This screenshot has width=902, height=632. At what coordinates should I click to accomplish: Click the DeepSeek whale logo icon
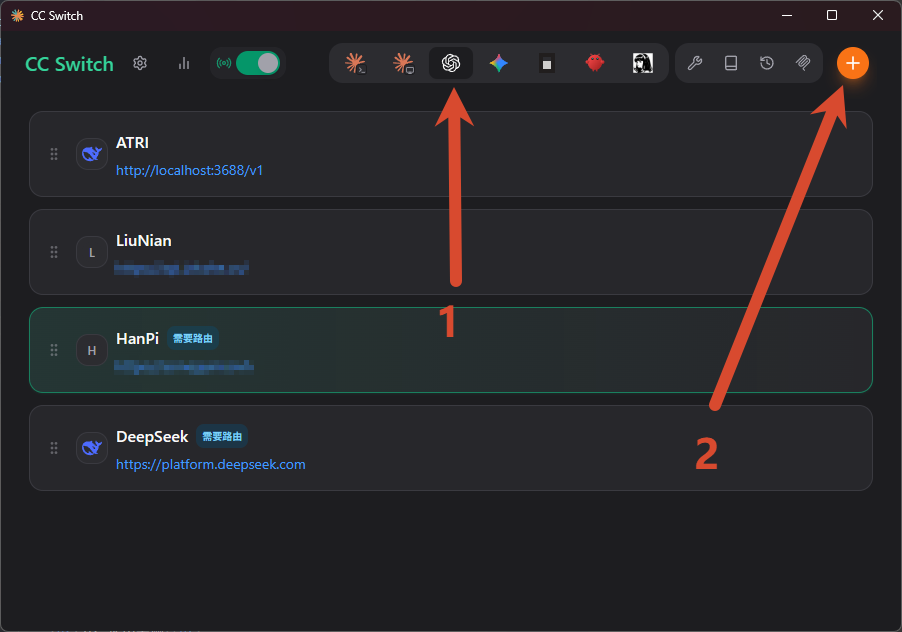[x=92, y=448]
